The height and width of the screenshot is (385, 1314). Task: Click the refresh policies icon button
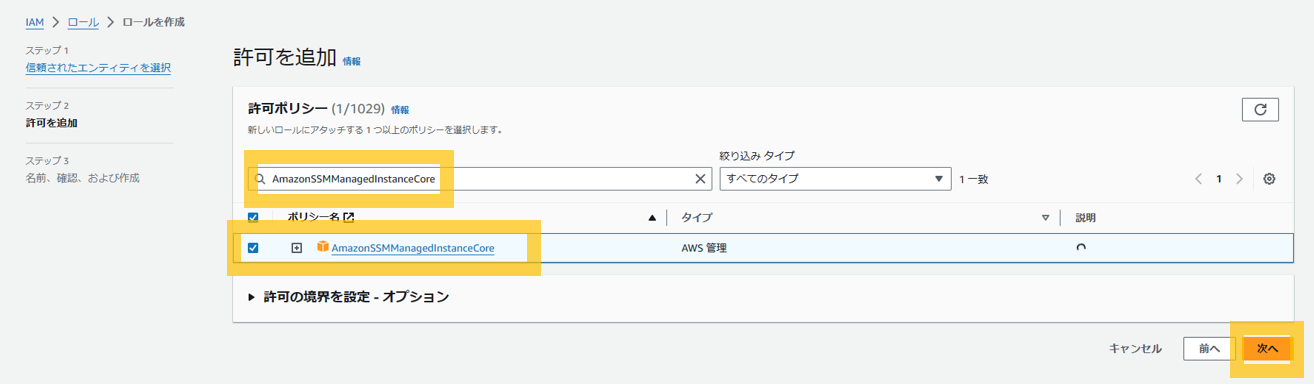click(1260, 109)
